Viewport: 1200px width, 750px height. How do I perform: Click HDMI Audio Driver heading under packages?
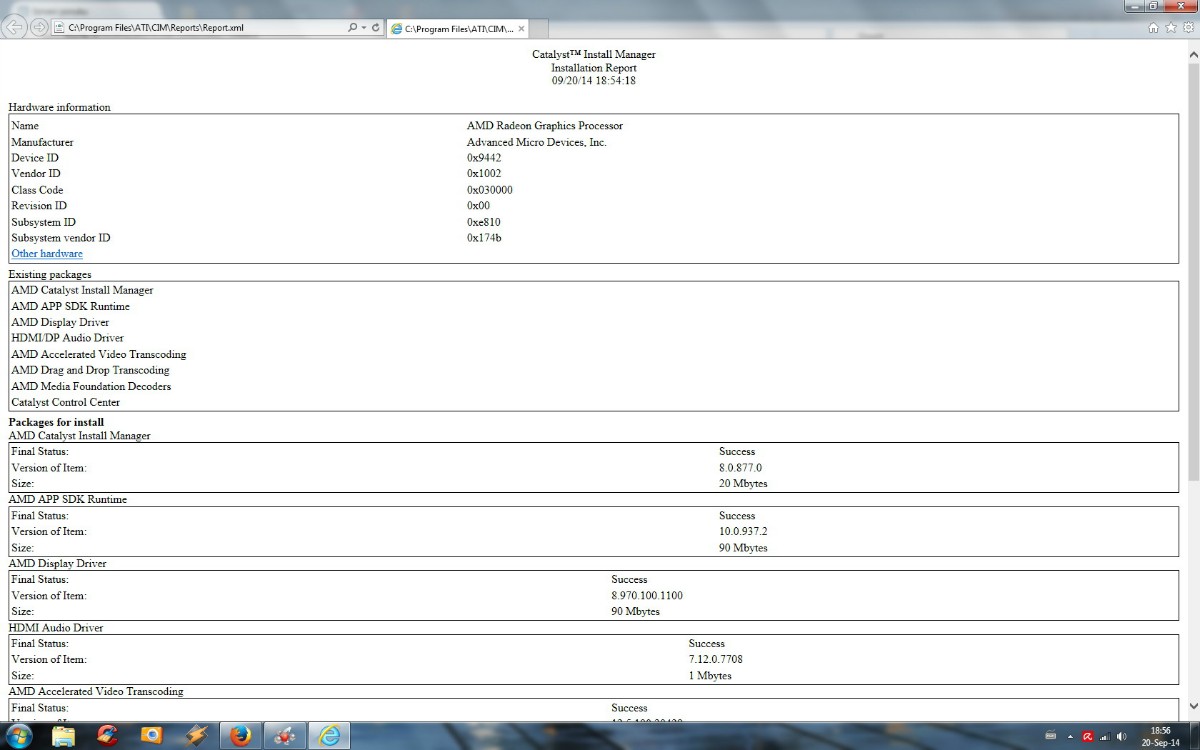point(56,628)
